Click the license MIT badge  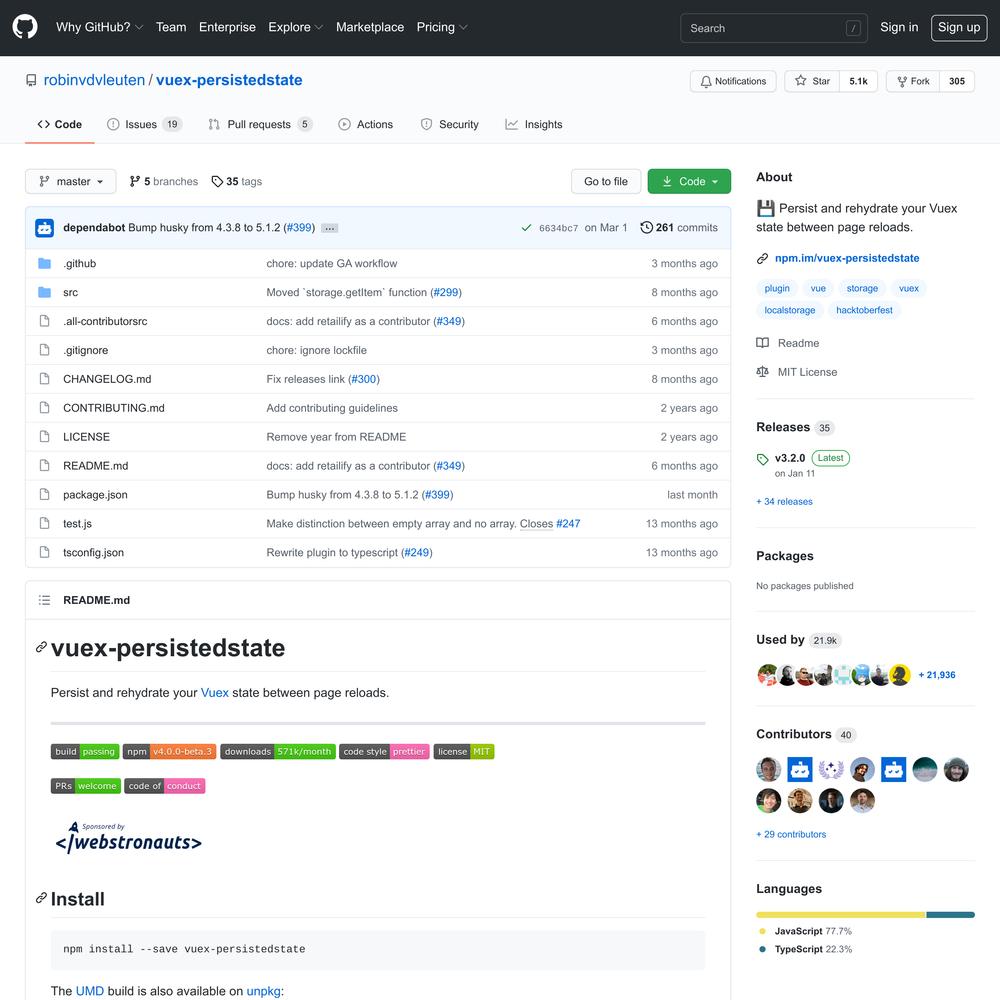pos(464,751)
